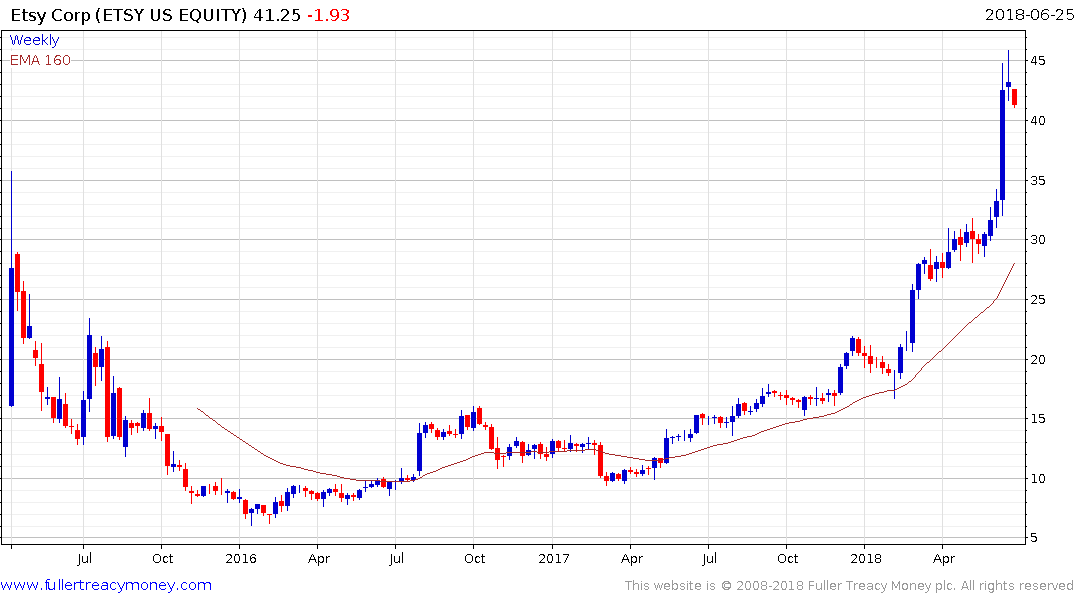Click the 5 price axis label

coord(1034,538)
